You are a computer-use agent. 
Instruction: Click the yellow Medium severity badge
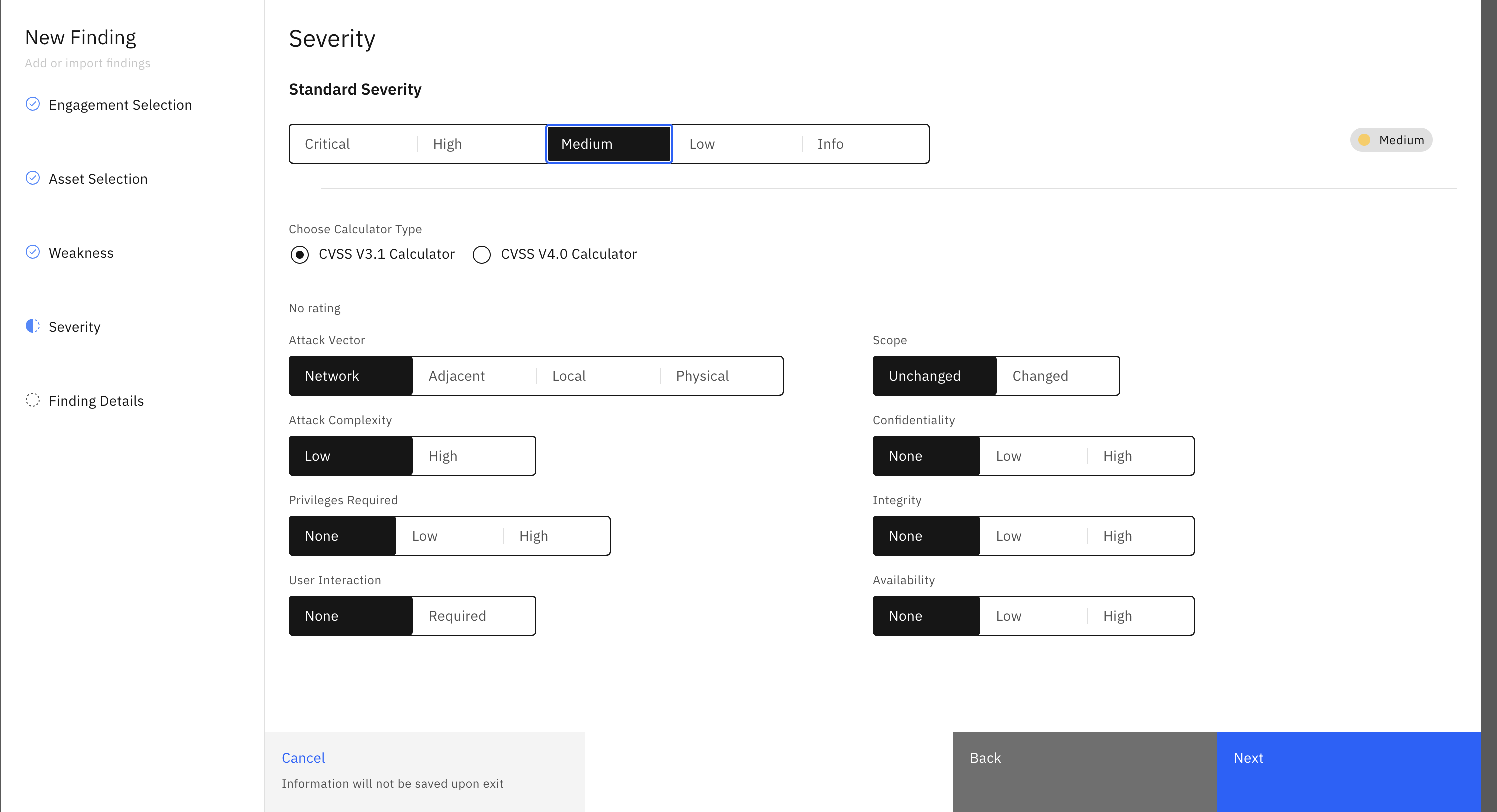click(1391, 140)
